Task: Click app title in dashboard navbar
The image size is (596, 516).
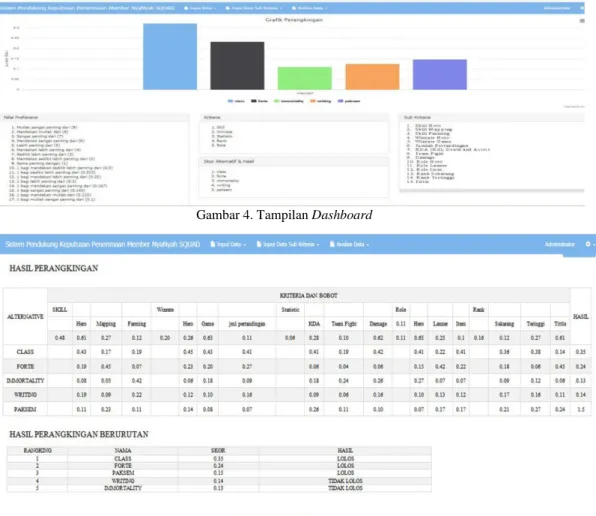Action: pos(87,8)
